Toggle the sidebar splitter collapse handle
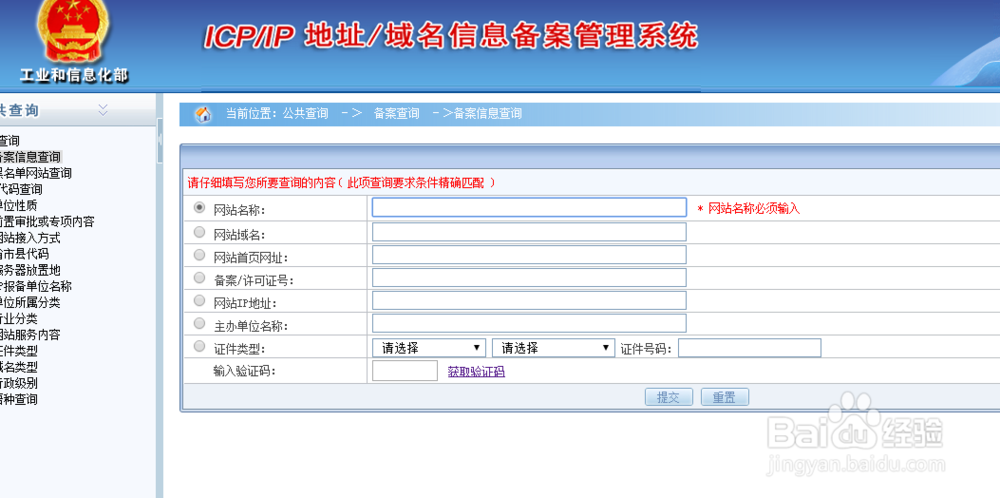Screen dimensions: 1000x498 click(x=159, y=140)
